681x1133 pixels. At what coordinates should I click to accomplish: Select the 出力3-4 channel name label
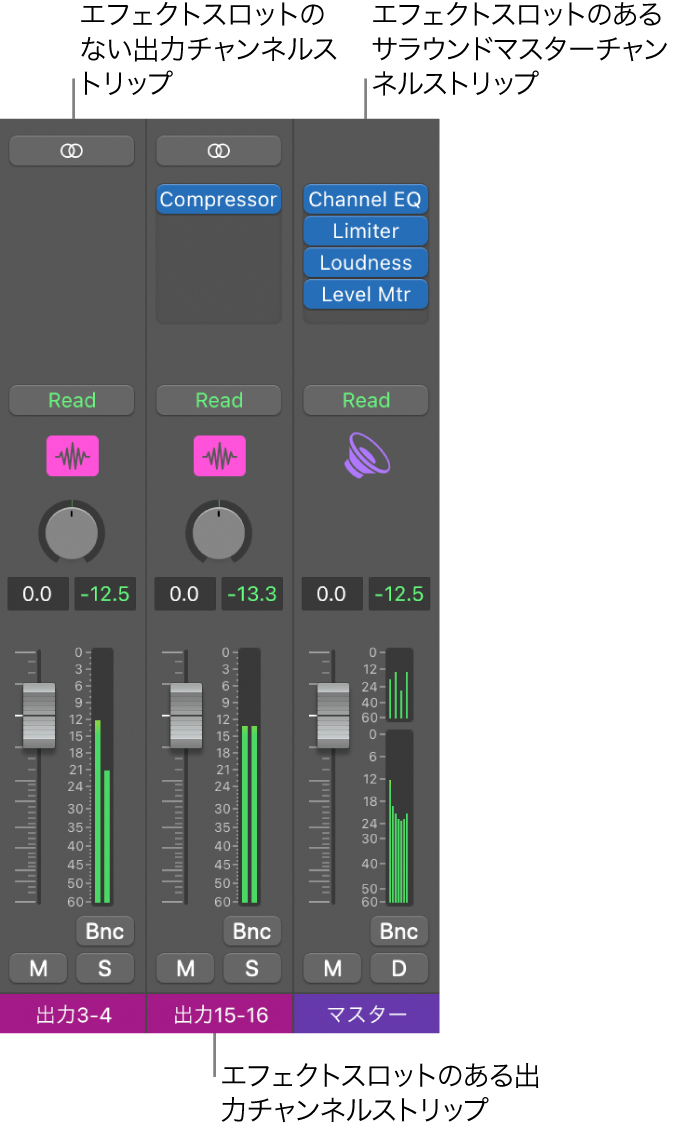(73, 1014)
